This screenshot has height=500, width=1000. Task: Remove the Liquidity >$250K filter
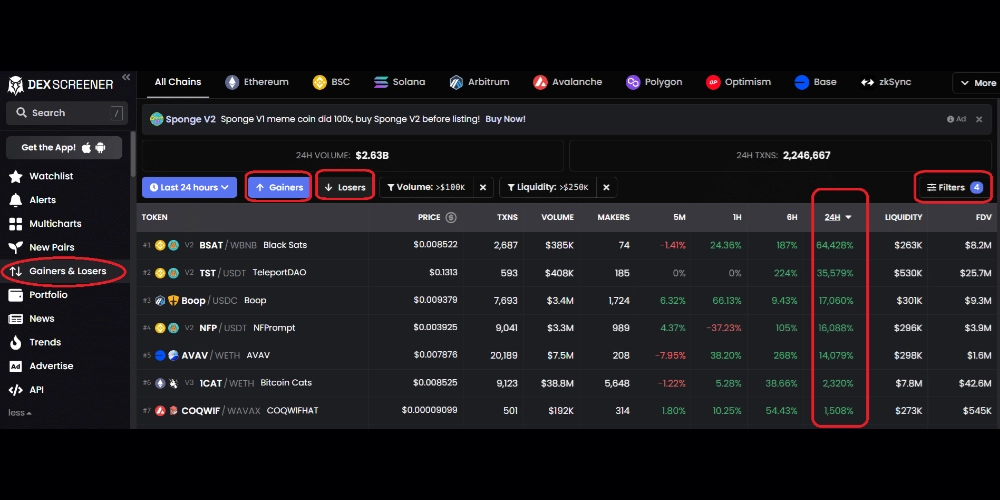click(x=607, y=188)
